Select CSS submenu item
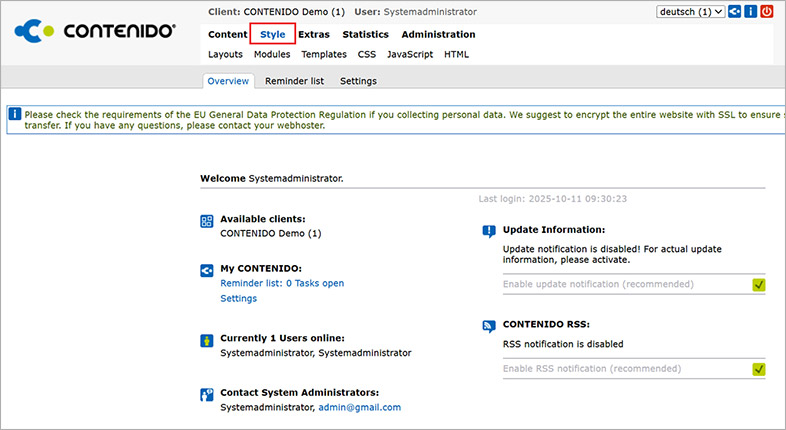Viewport: 786px width, 430px height. coord(366,54)
